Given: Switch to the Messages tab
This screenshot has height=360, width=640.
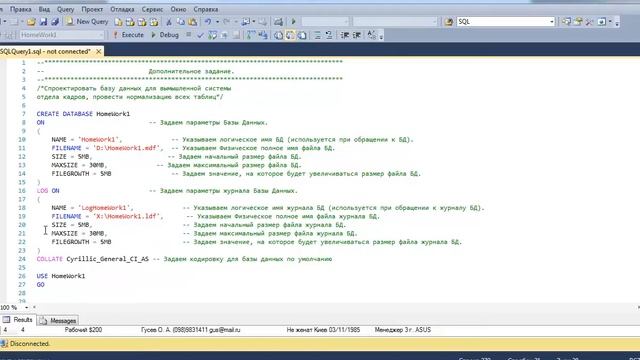Looking at the screenshot, I should click(x=58, y=320).
